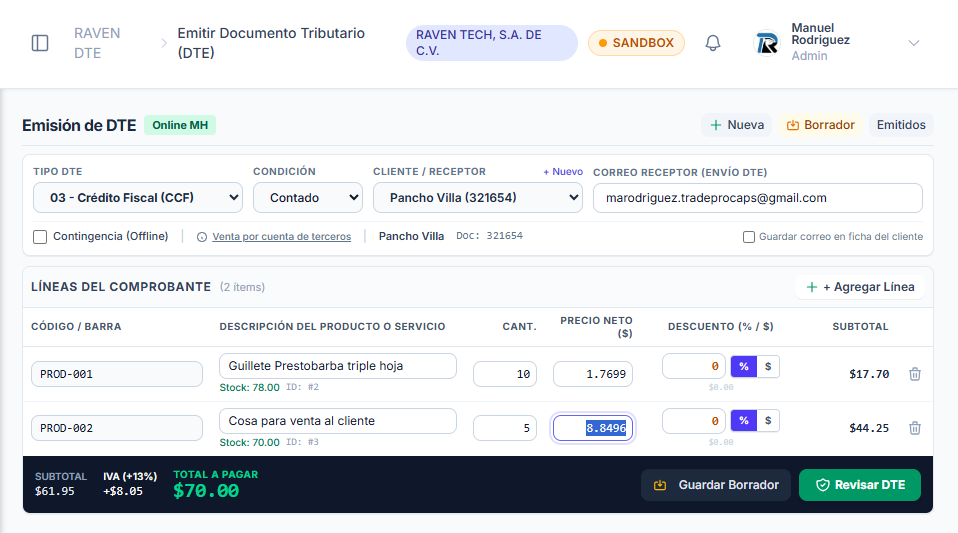Click the total a pagar $70.00

206,491
